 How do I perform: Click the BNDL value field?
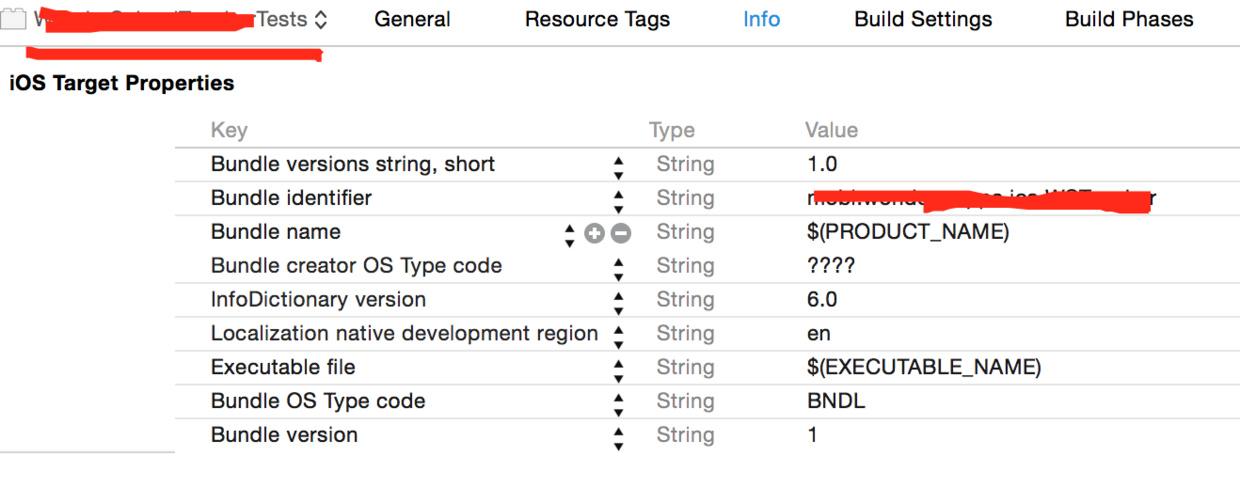tap(836, 401)
